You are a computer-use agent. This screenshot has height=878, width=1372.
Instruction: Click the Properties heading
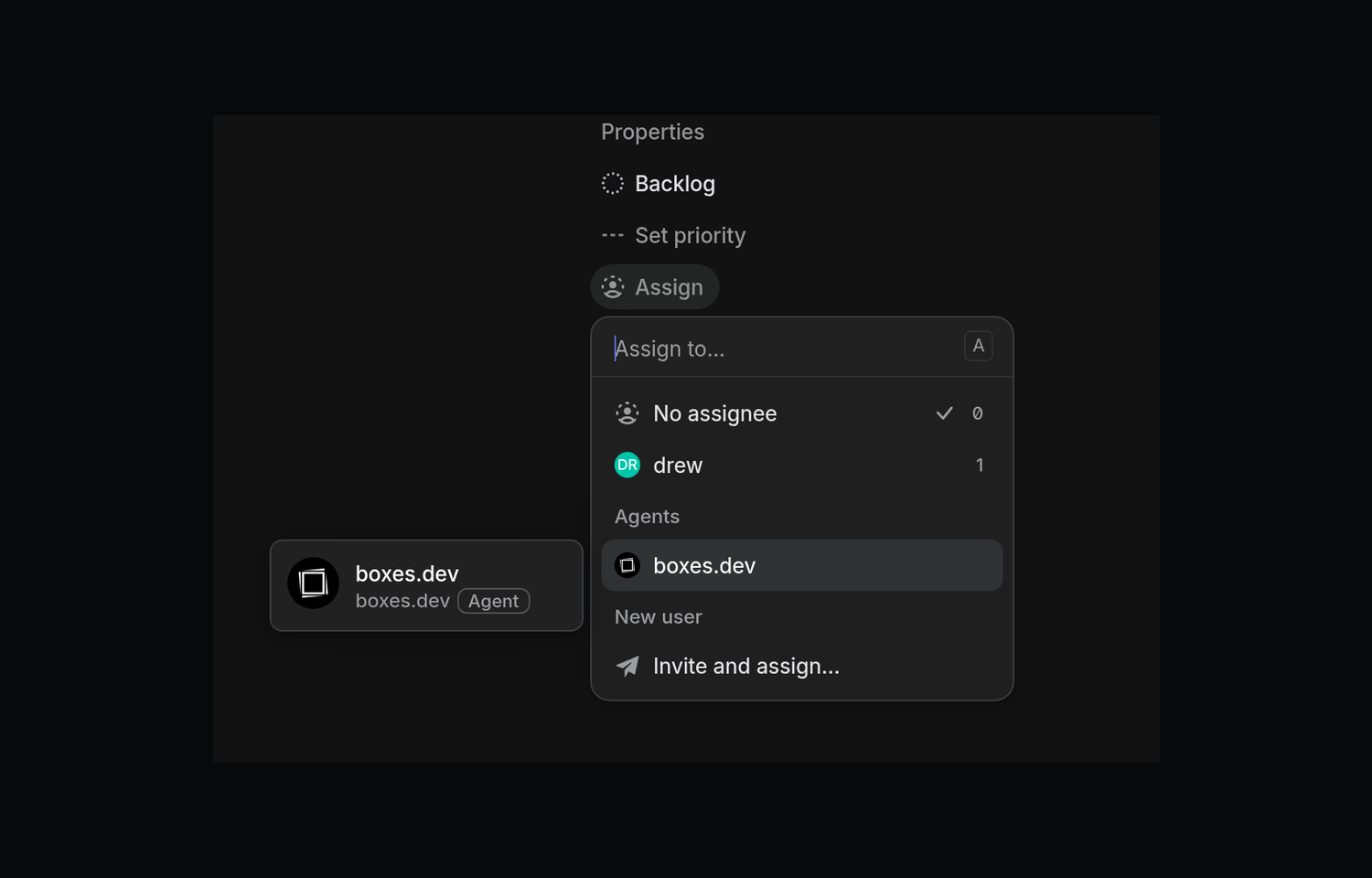pyautogui.click(x=652, y=133)
